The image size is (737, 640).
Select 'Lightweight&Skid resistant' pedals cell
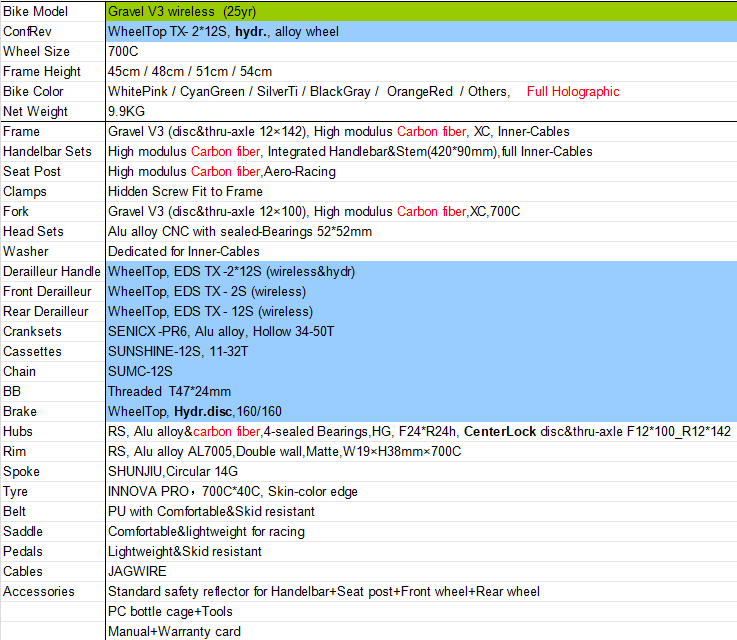pos(421,551)
